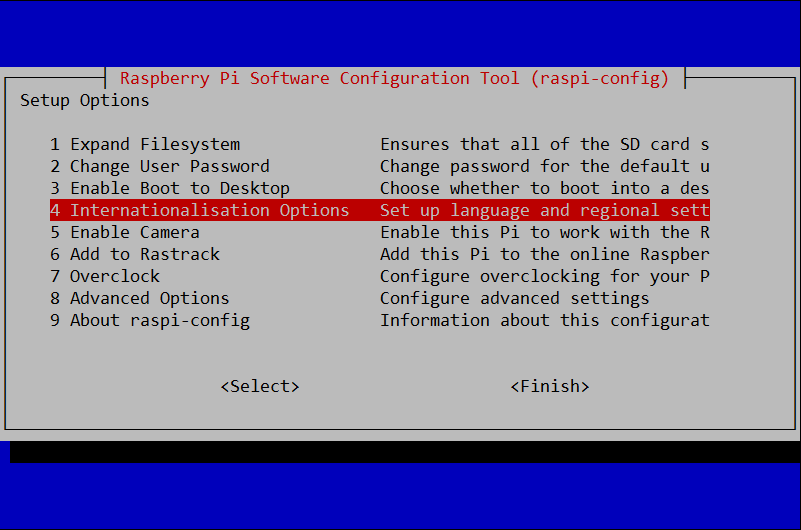801x530 pixels.
Task: Click the red raspi-config title text
Action: [395, 79]
